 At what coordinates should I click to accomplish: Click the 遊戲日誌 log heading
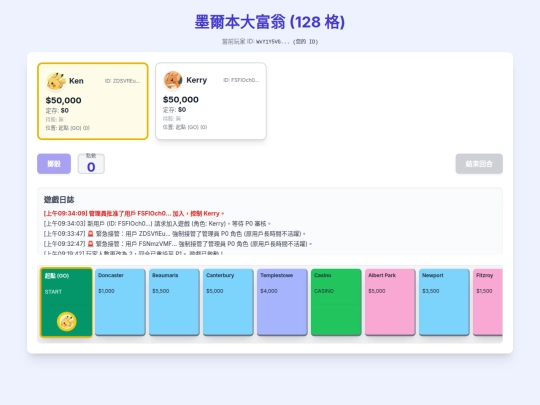tap(59, 200)
